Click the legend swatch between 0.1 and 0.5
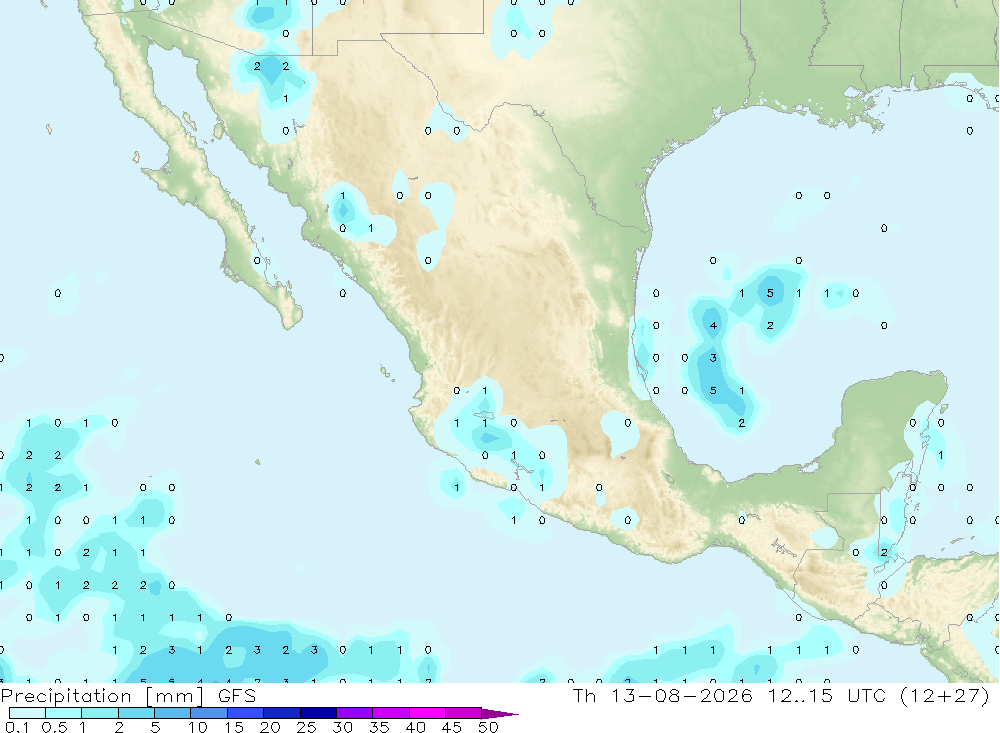The image size is (1000, 733). pos(27,713)
